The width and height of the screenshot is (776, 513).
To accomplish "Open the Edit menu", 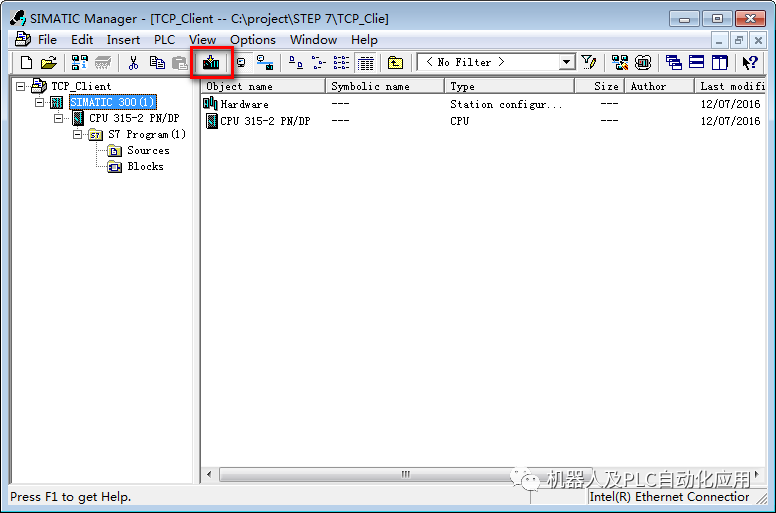I will (x=82, y=40).
